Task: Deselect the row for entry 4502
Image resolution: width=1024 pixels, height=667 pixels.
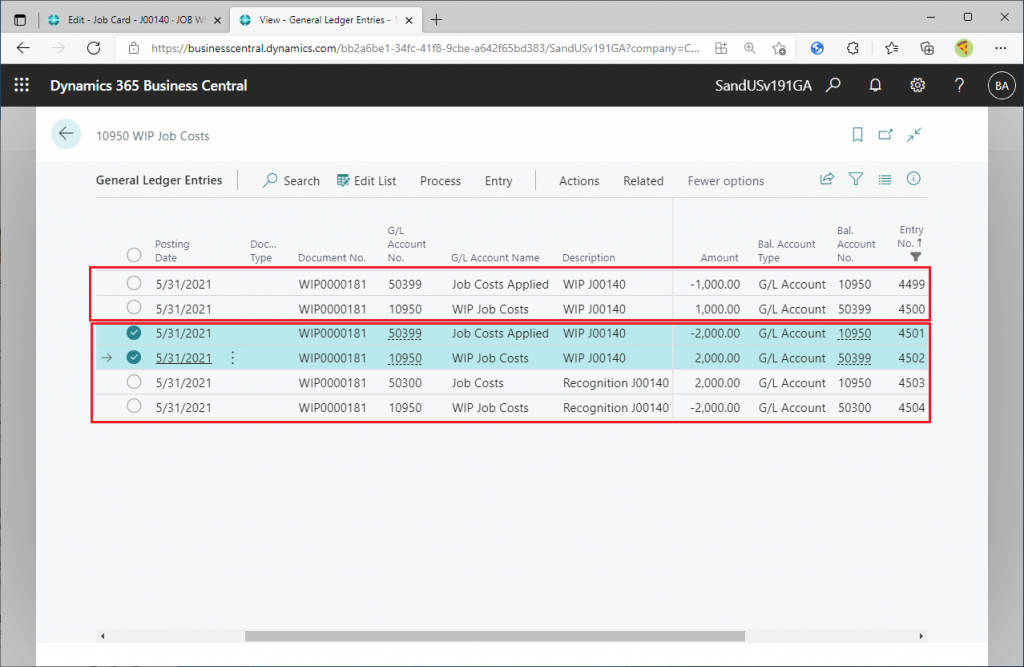Action: pos(134,357)
